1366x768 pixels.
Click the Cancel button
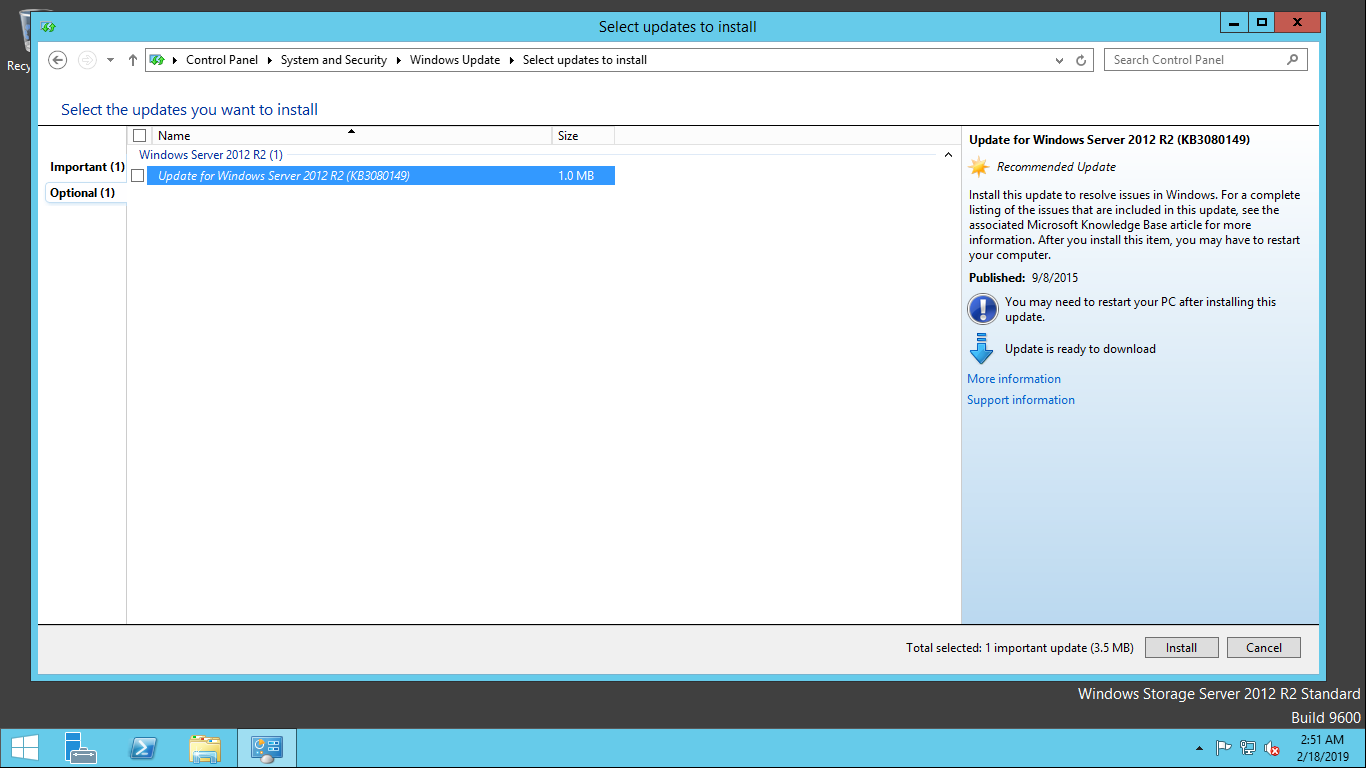coord(1264,648)
